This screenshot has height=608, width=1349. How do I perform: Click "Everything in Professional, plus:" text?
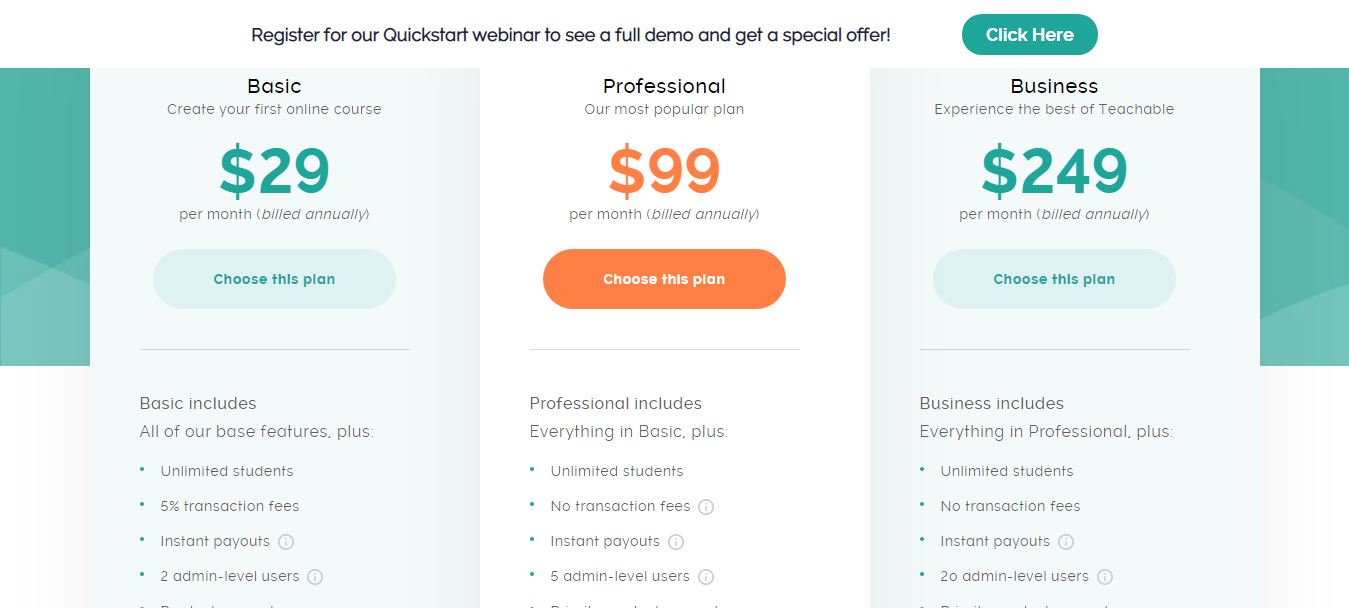tap(1046, 432)
